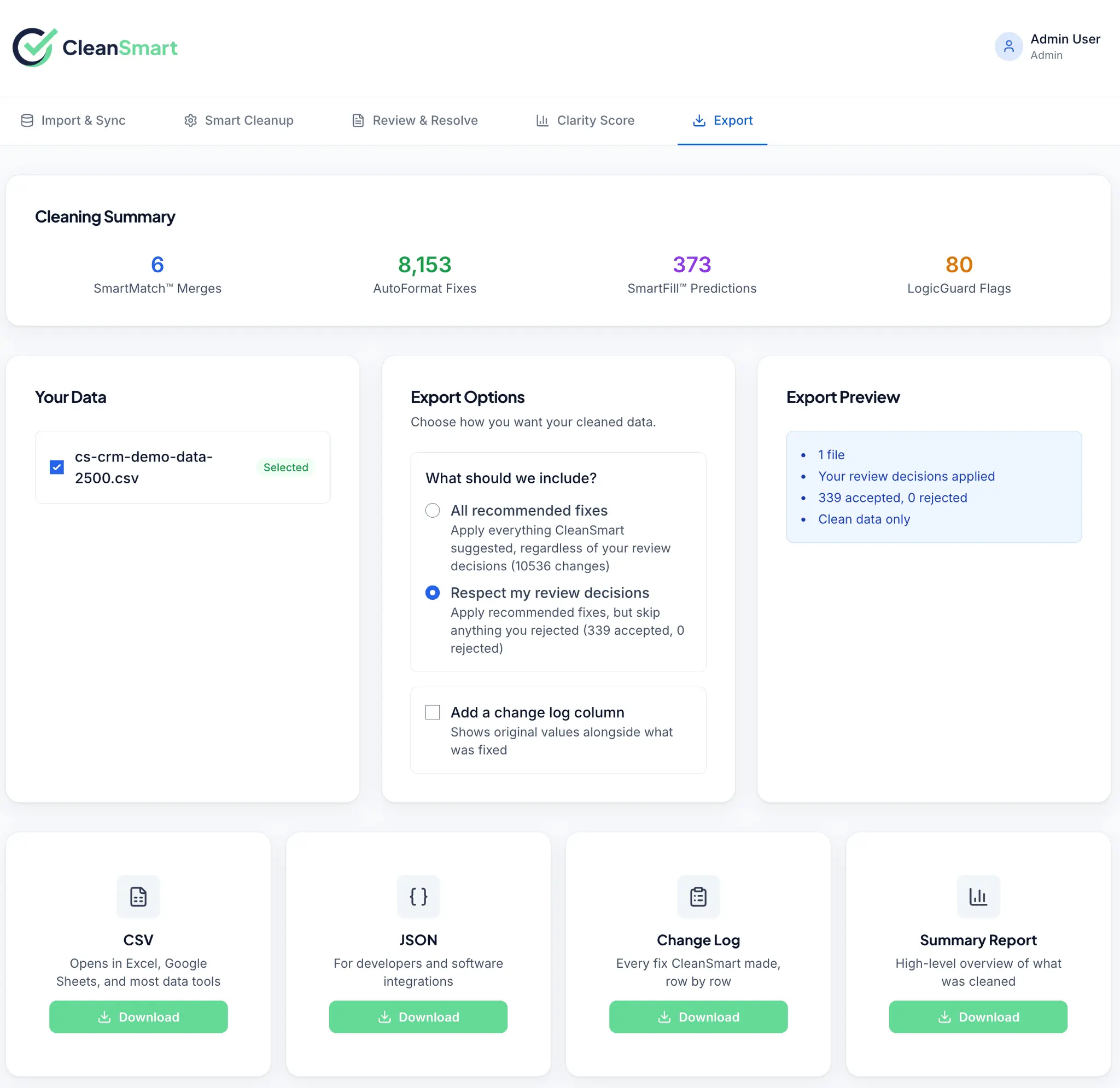1120x1088 pixels.
Task: Open the Import & Sync tab
Action: (x=73, y=121)
